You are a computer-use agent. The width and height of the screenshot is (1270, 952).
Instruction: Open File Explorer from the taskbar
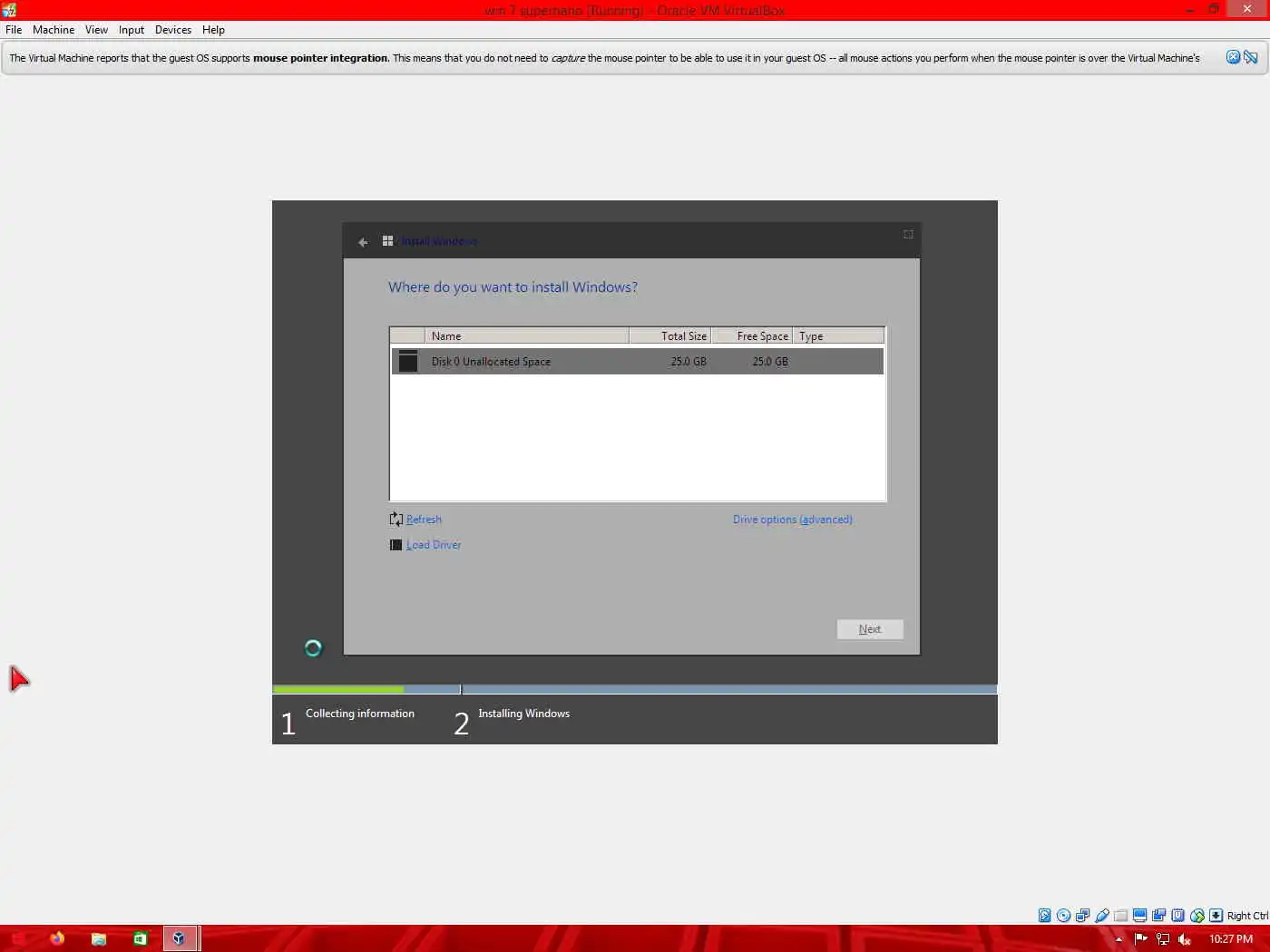tap(99, 938)
